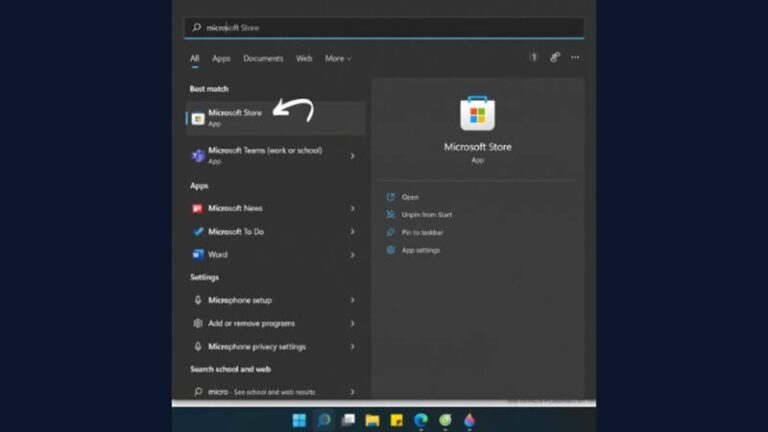Select Pin to taskbar option

tap(422, 232)
